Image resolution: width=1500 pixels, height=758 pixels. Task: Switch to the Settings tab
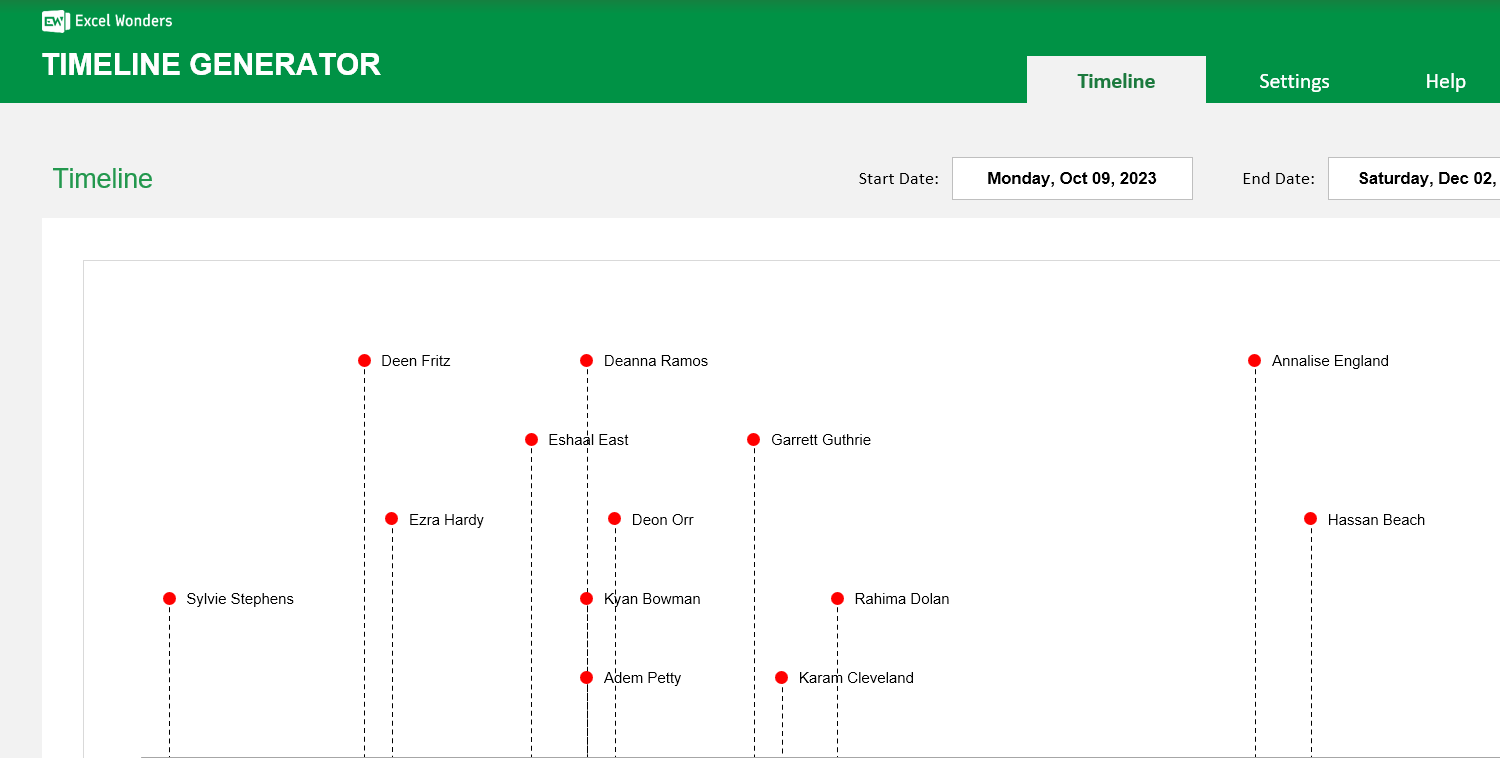1293,80
